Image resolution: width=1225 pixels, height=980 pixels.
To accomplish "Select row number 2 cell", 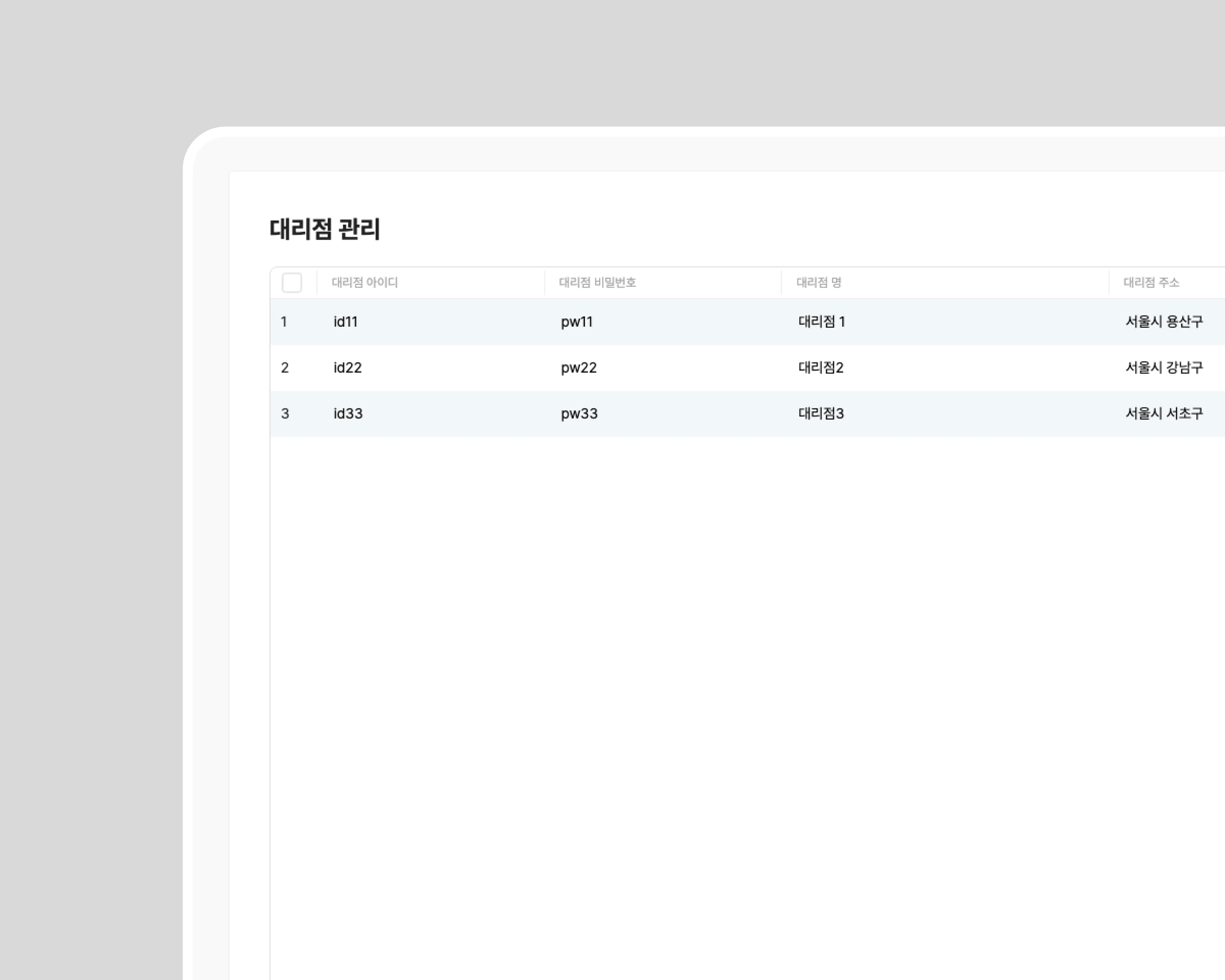I will click(285, 368).
